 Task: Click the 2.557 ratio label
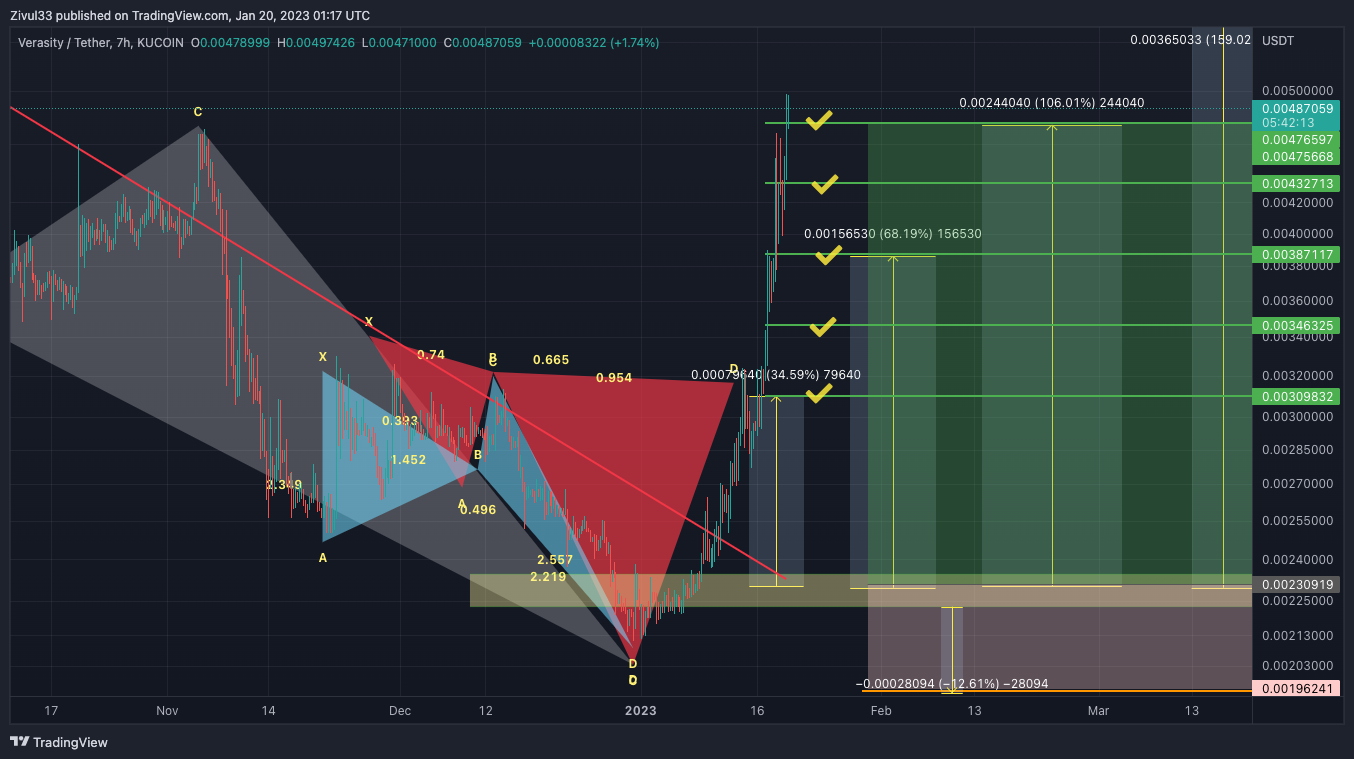click(x=555, y=560)
